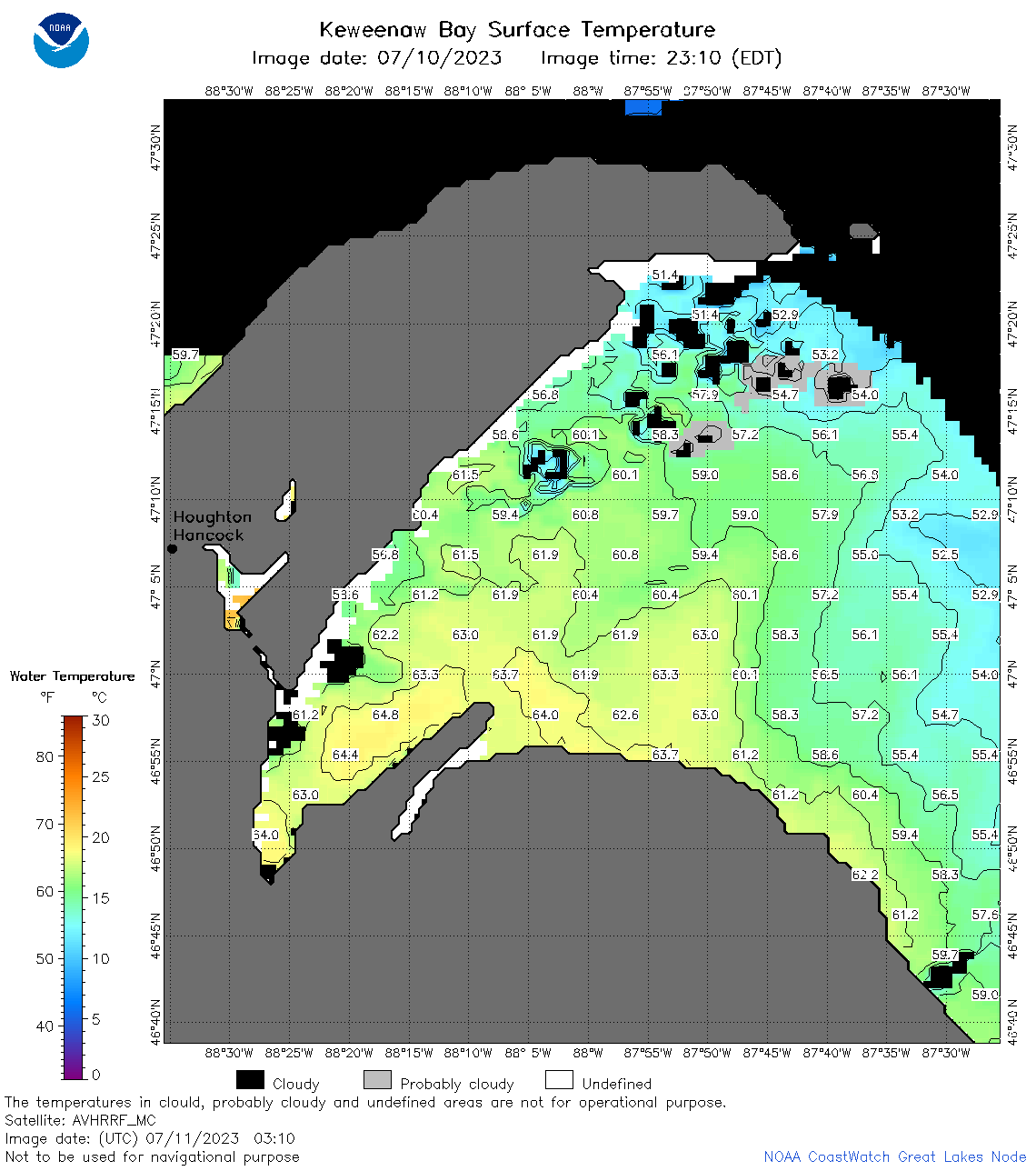Viewport: 1036px width, 1171px height.
Task: Click the 15 tick on Celsius scale
Action: click(100, 897)
